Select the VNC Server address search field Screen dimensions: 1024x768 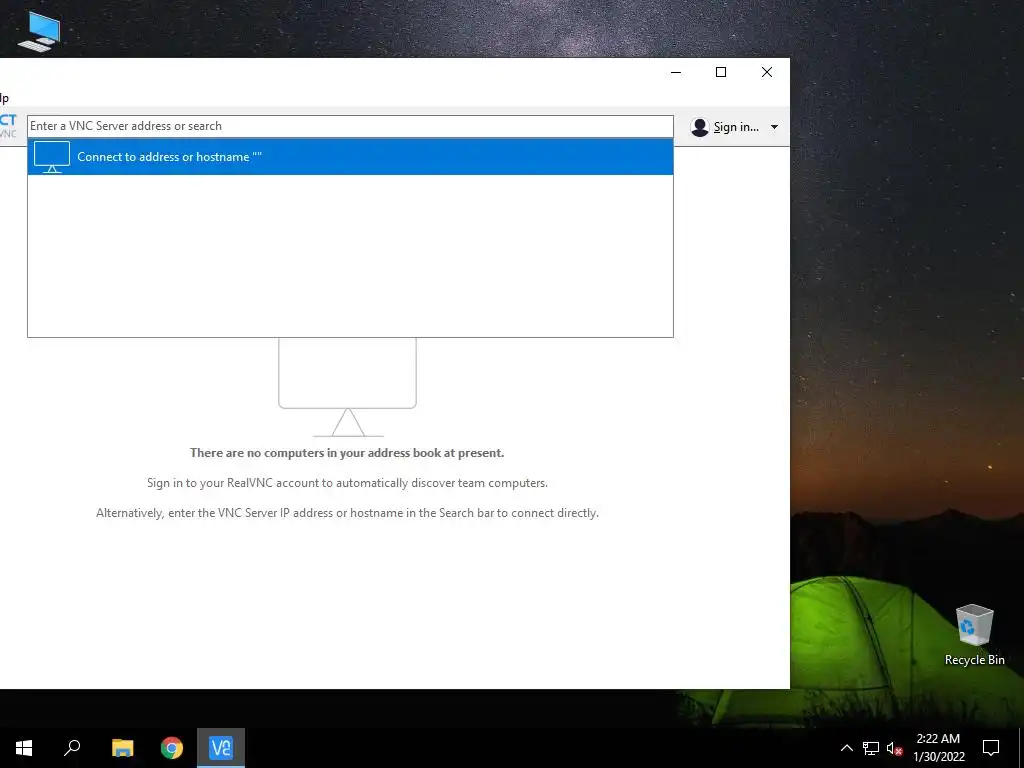pos(350,126)
